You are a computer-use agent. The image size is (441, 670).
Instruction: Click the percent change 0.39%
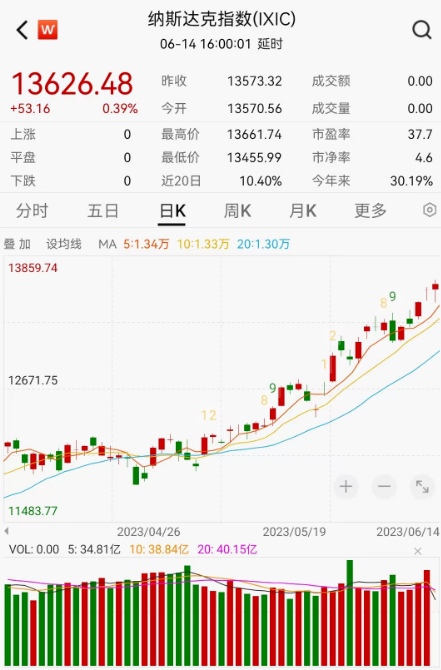120,109
